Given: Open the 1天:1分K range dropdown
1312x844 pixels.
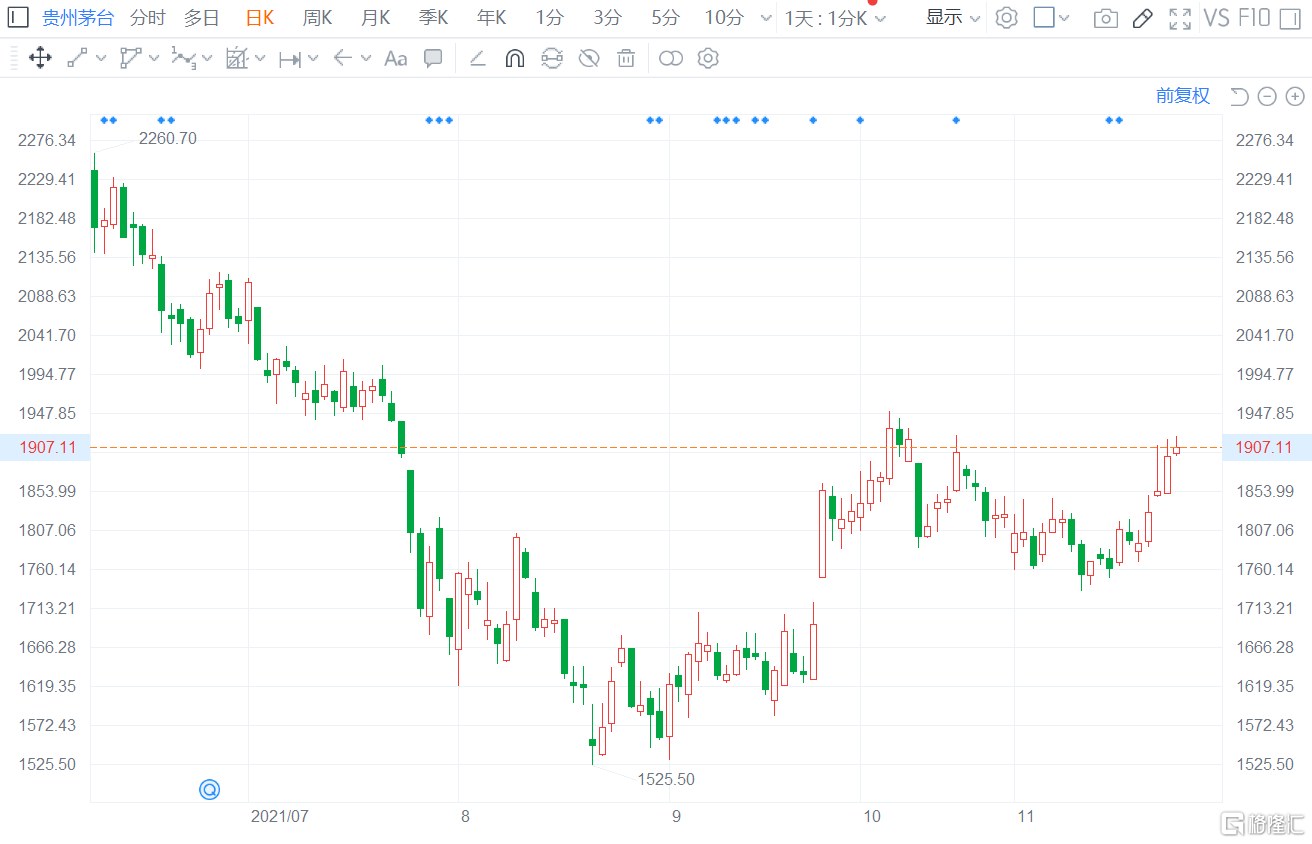Looking at the screenshot, I should pyautogui.click(x=835, y=18).
